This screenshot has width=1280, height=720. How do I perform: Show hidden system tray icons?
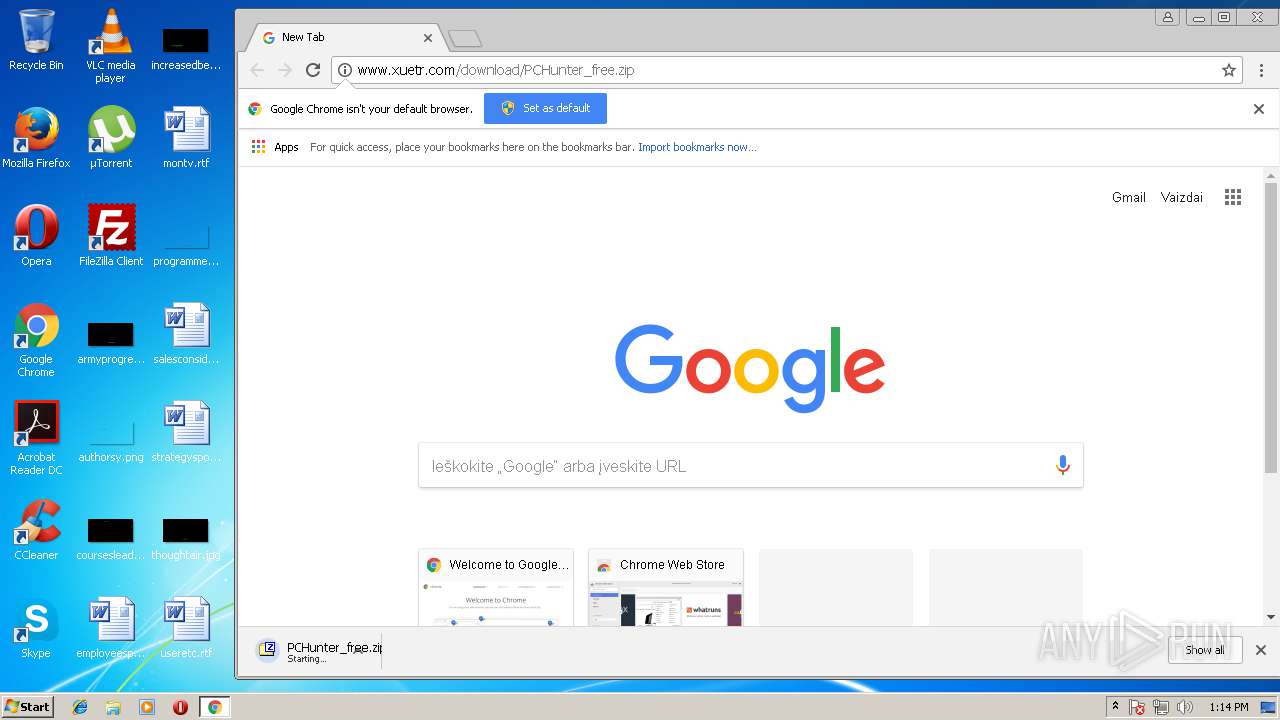pyautogui.click(x=1115, y=707)
